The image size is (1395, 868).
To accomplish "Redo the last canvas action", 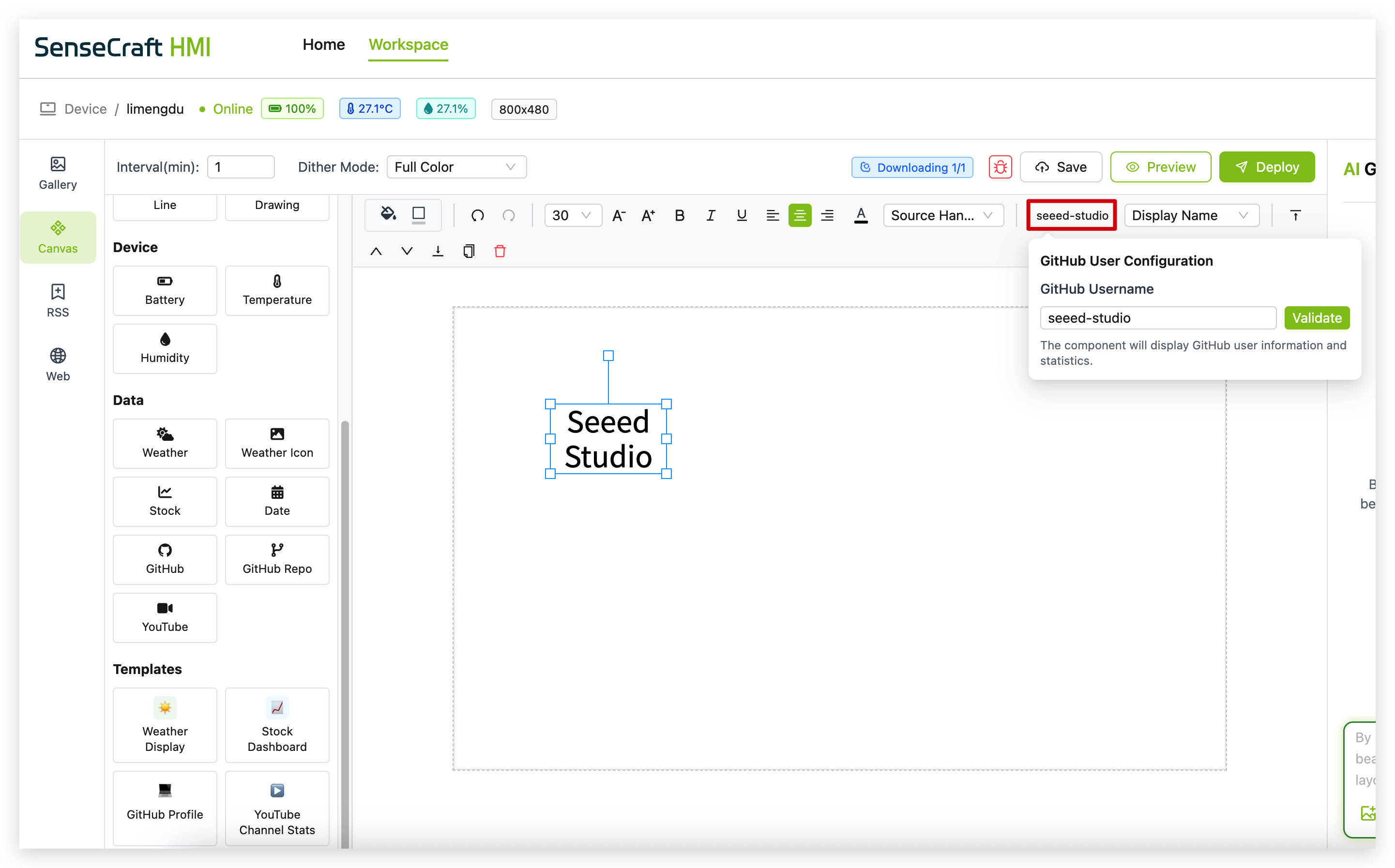I will tap(508, 215).
